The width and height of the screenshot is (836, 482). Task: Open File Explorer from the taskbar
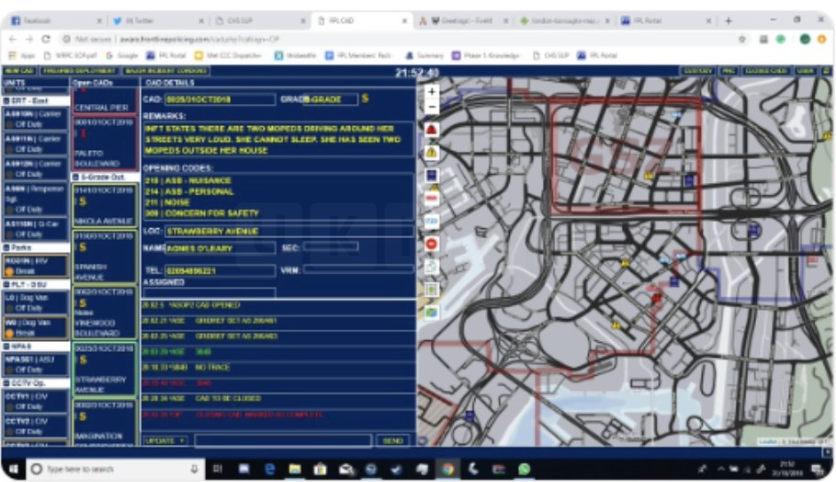(295, 469)
